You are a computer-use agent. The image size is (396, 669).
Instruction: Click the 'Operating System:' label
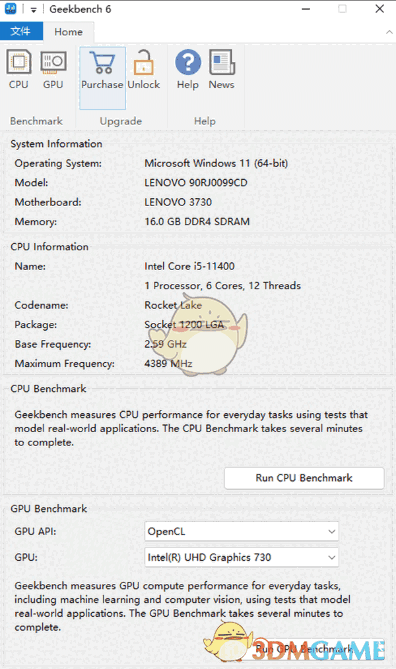58,163
